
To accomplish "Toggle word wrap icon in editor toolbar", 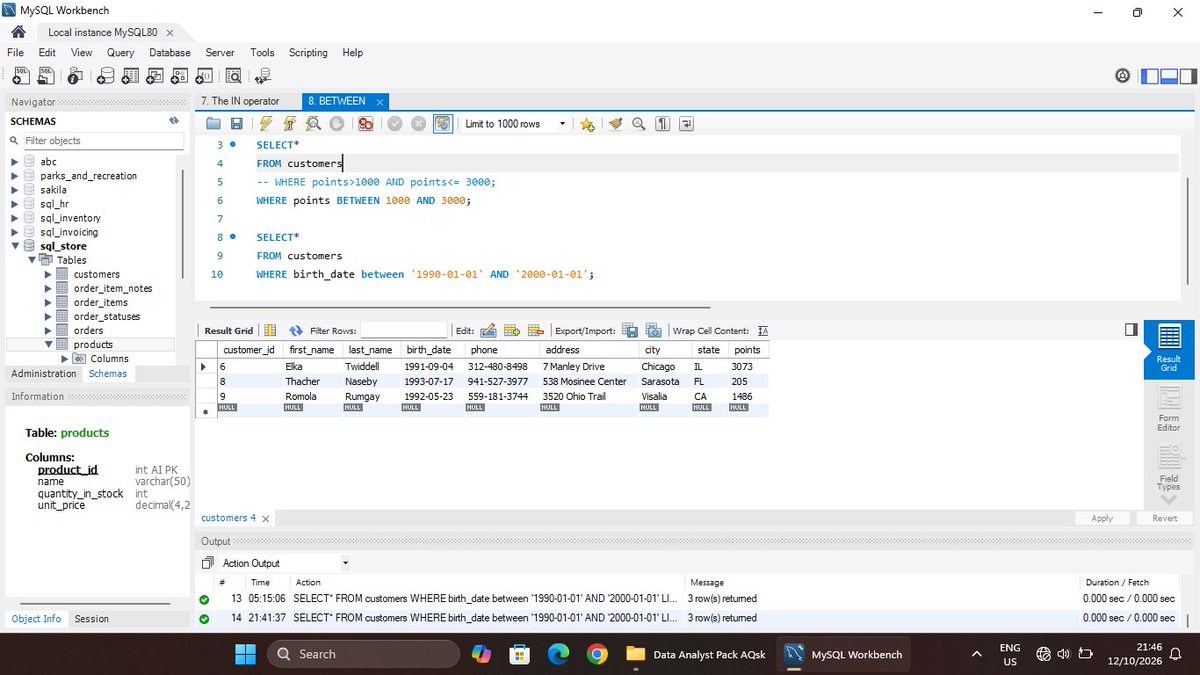I will (x=686, y=124).
